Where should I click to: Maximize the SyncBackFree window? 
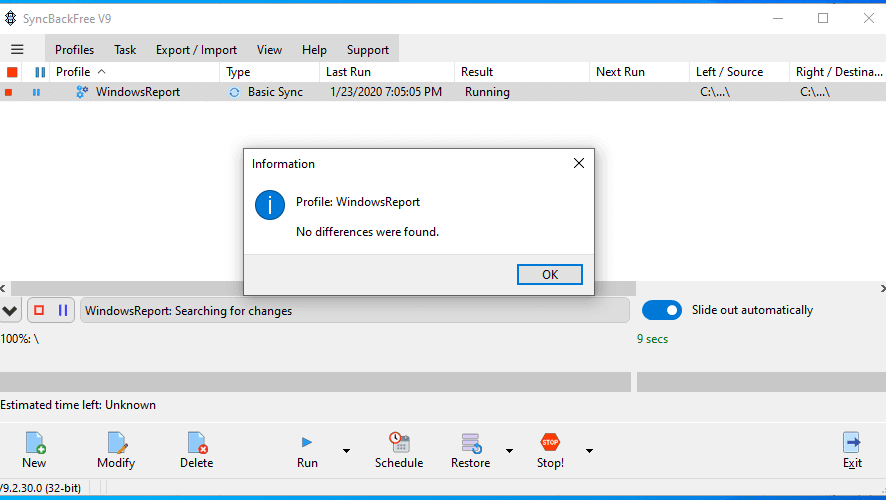823,18
